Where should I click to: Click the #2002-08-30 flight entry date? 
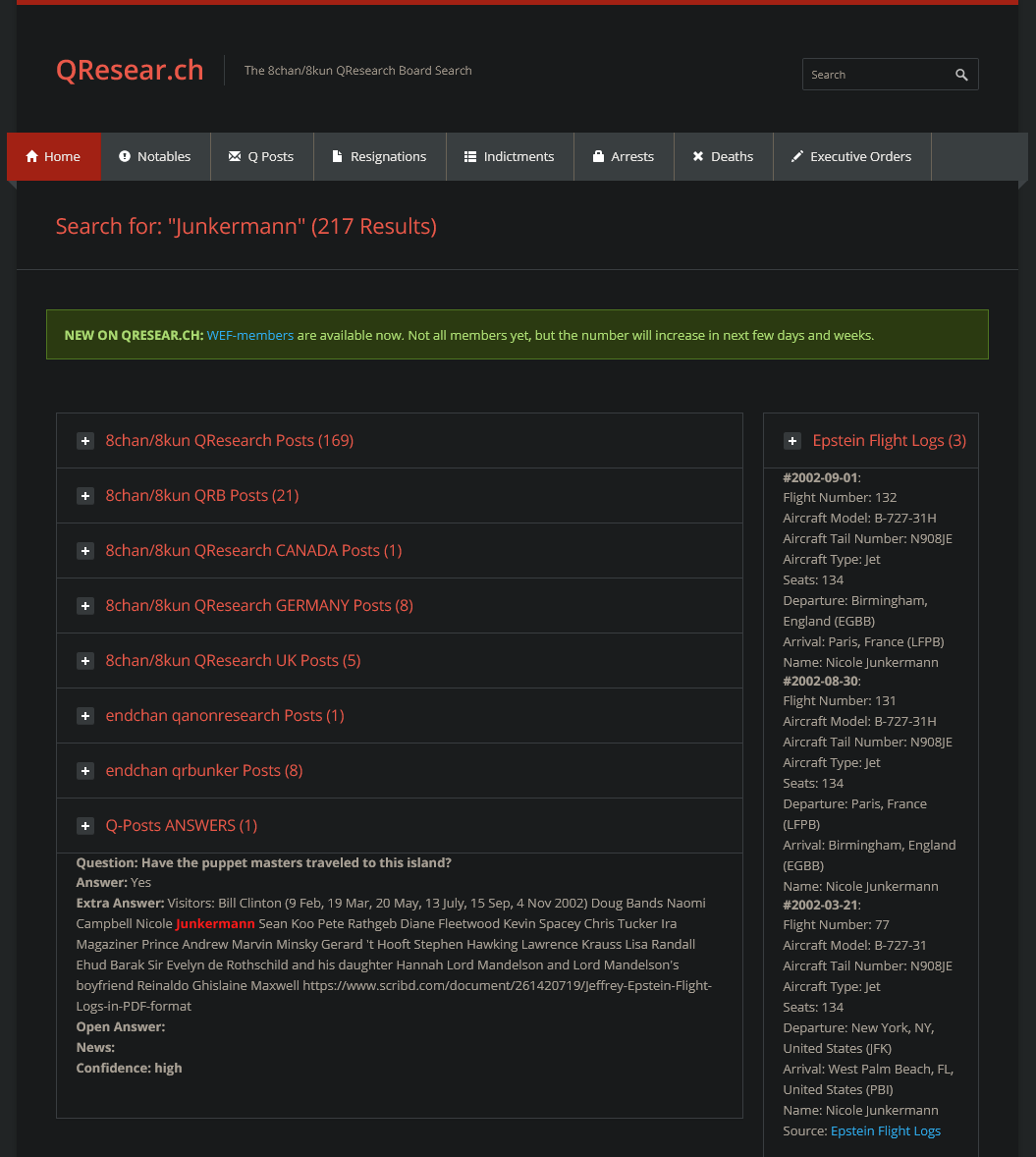821,681
